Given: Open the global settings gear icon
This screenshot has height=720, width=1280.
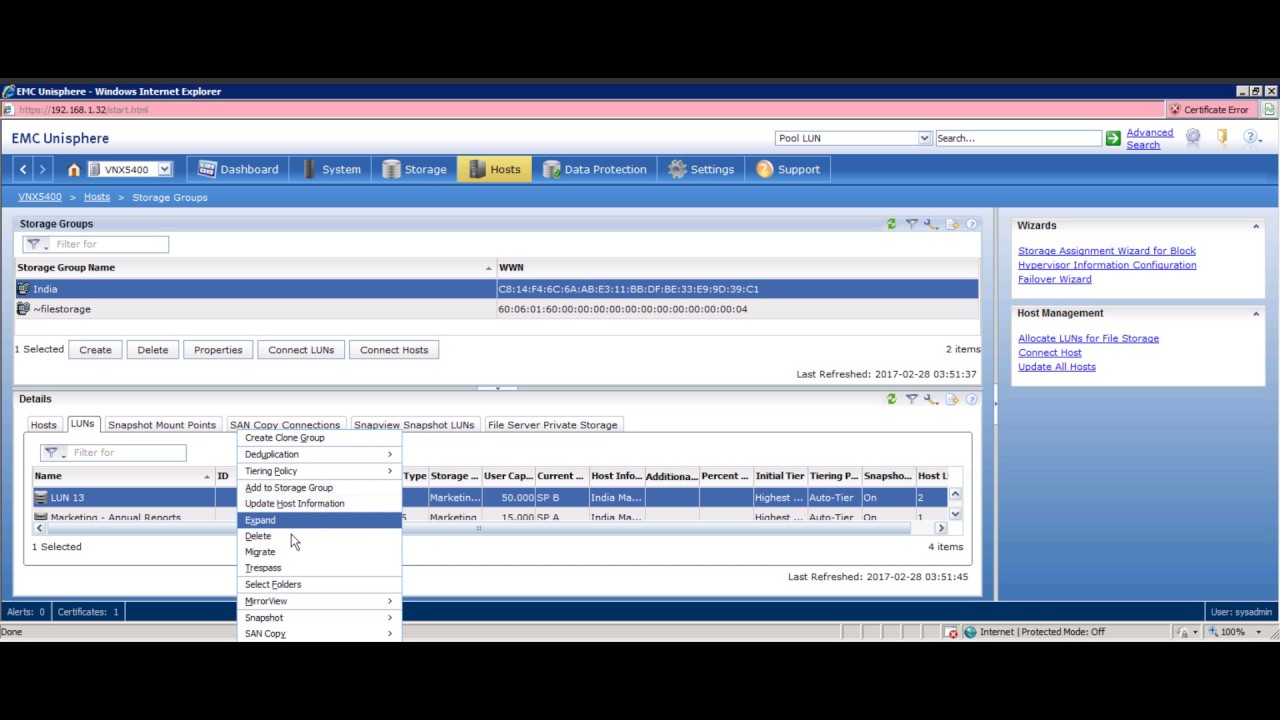Looking at the screenshot, I should (x=1193, y=137).
